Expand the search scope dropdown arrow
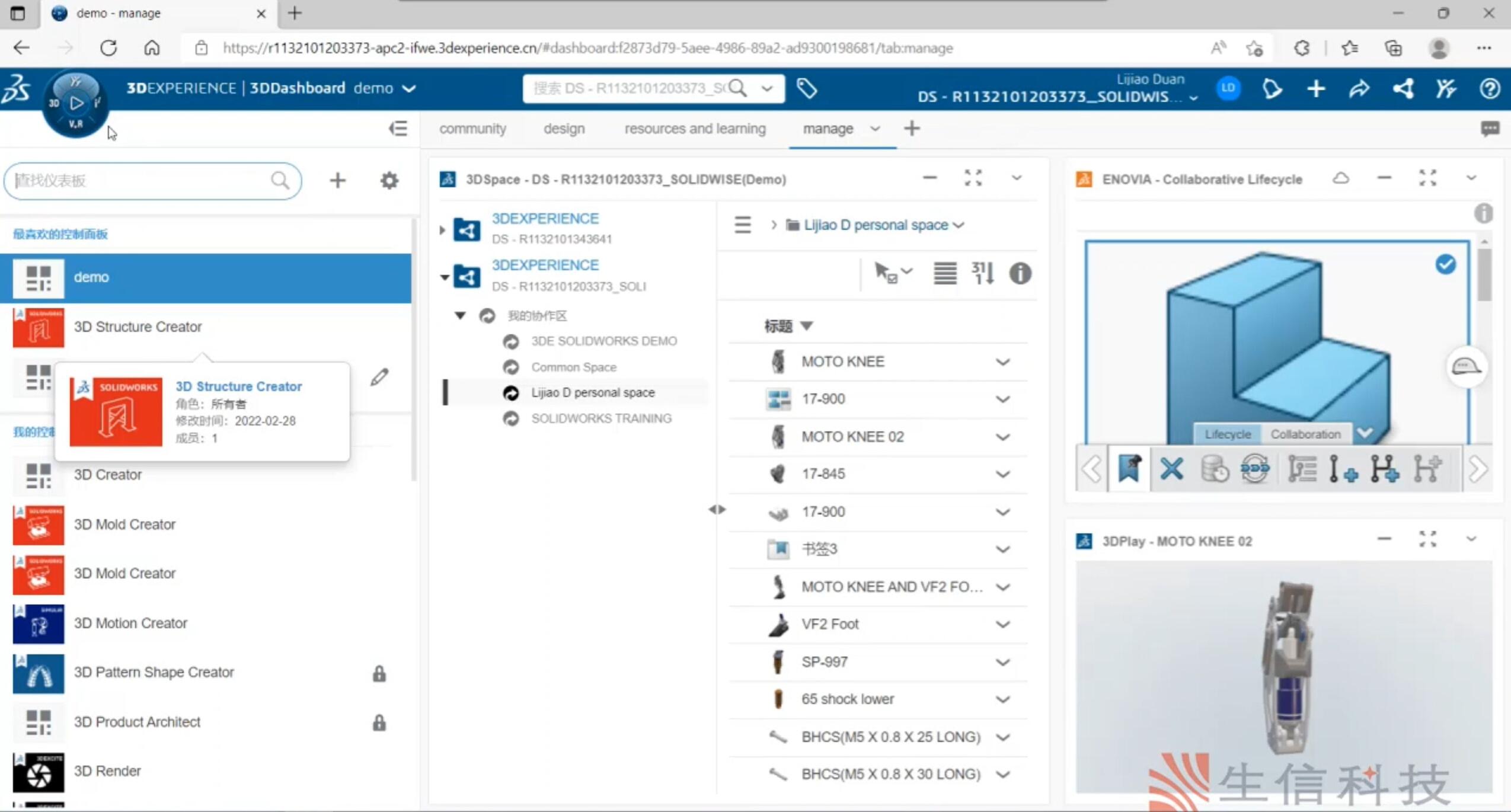Viewport: 1511px width, 812px height. click(x=766, y=89)
